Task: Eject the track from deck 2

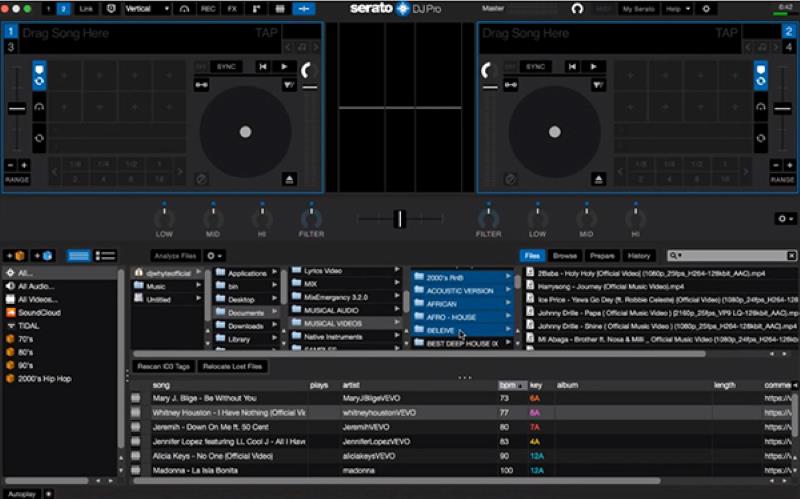Action: [598, 179]
